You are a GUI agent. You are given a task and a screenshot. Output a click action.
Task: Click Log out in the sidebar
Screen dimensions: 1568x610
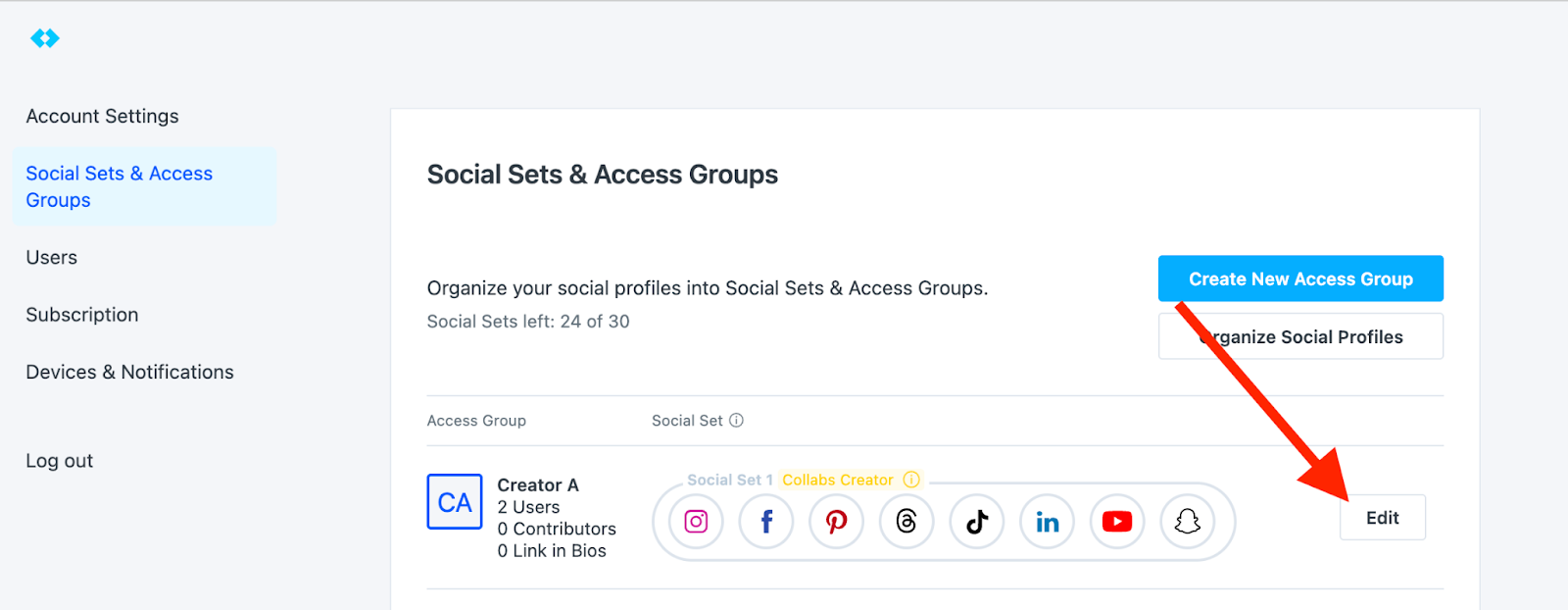(x=59, y=461)
